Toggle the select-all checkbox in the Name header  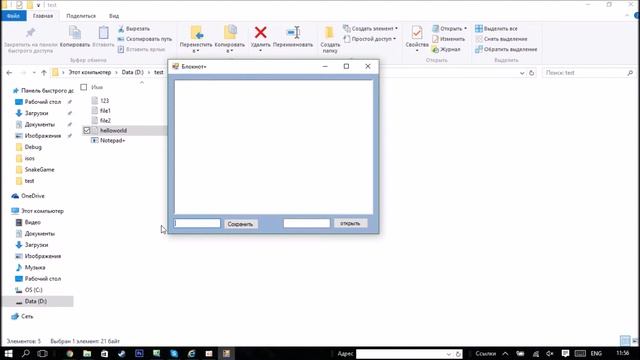(x=84, y=87)
